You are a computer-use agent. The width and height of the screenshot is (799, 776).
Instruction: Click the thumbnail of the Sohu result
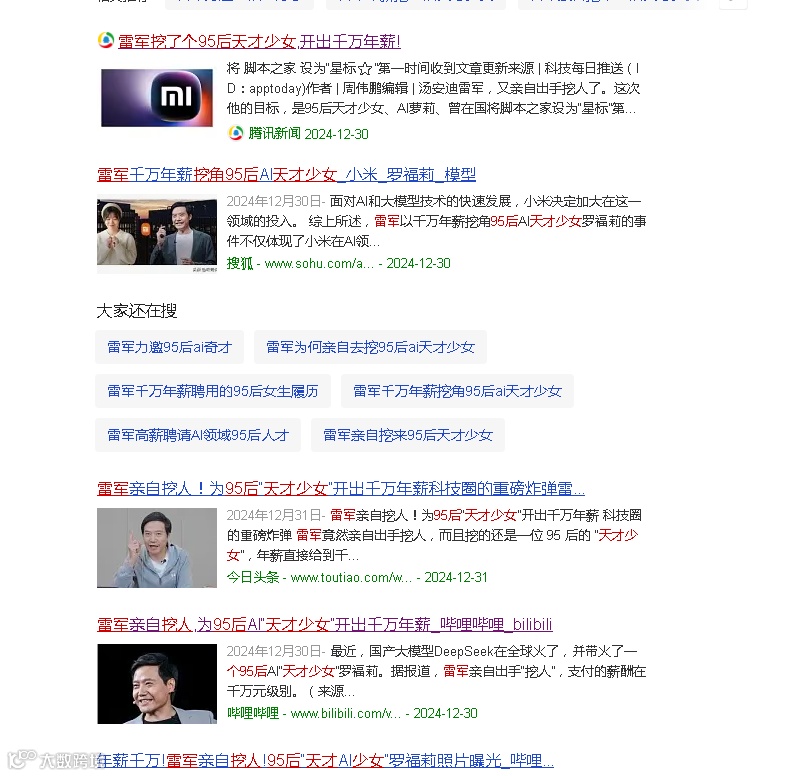point(157,236)
